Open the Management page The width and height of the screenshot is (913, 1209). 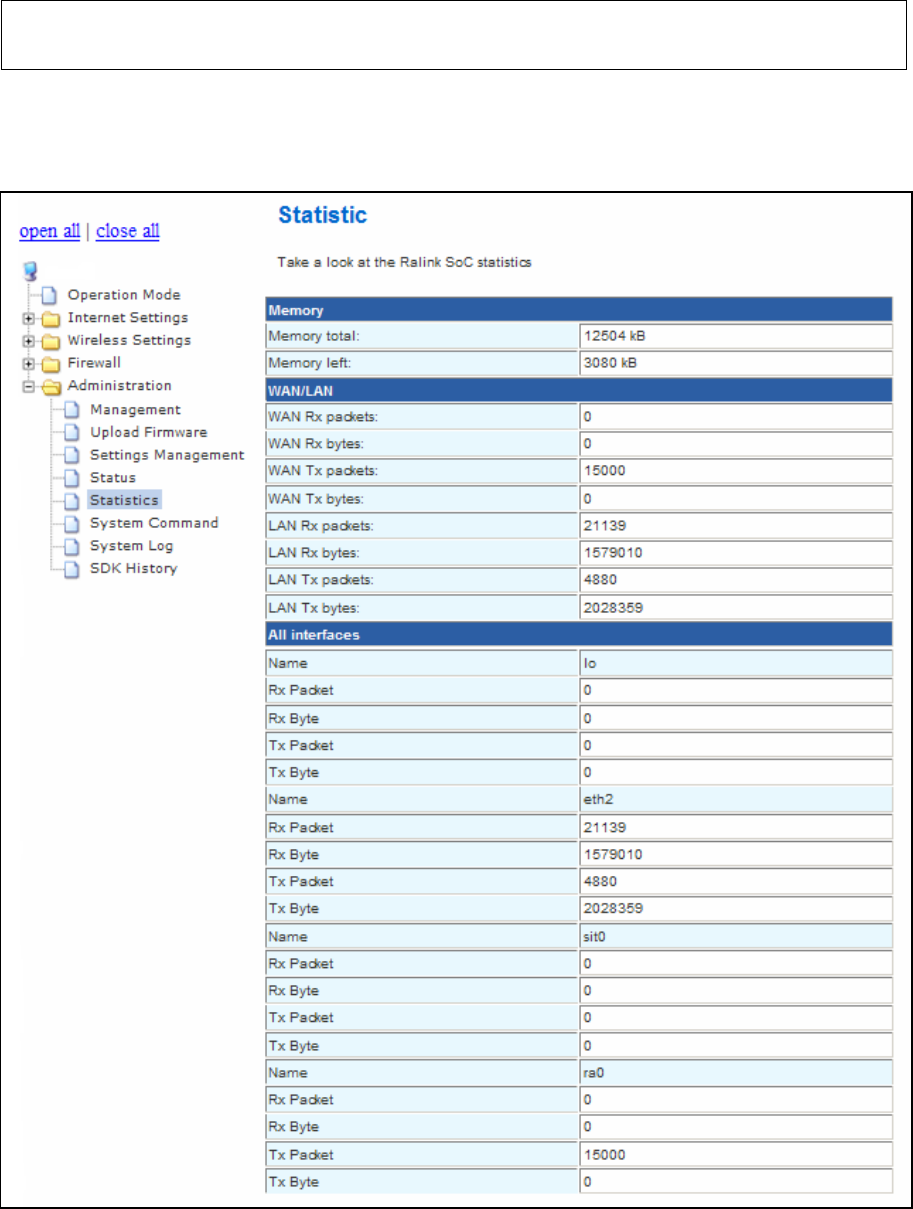pos(135,409)
